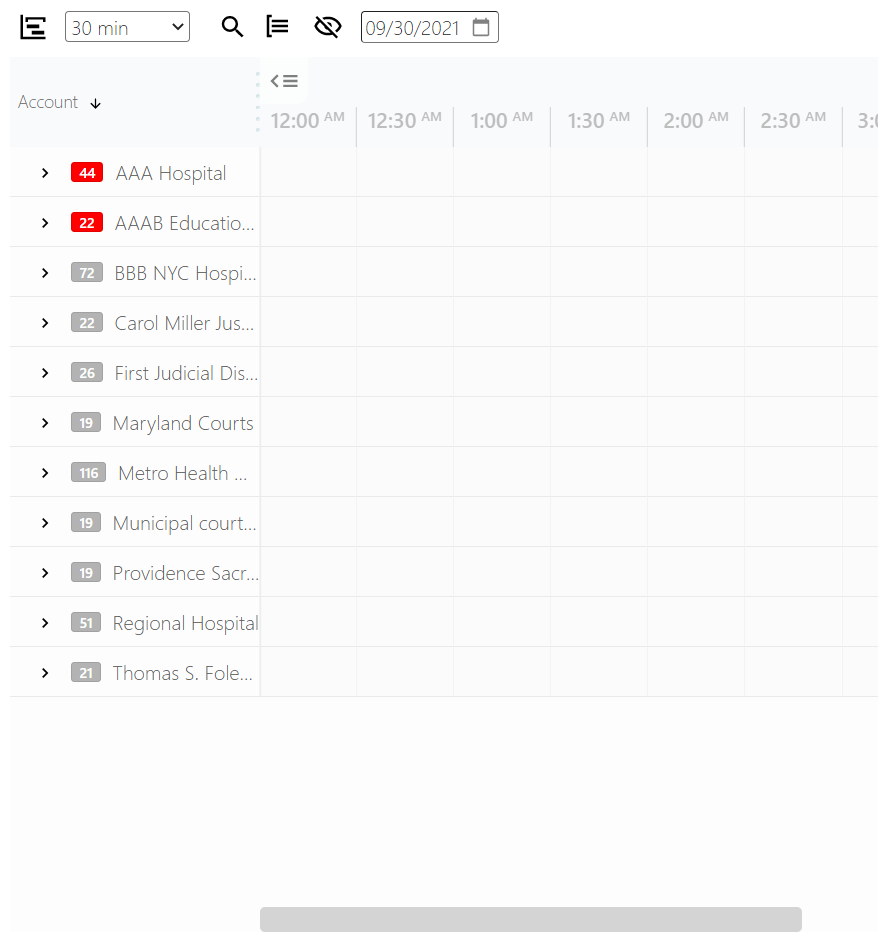Click the 2:00 AM time header
Image resolution: width=878 pixels, height=937 pixels.
[696, 120]
